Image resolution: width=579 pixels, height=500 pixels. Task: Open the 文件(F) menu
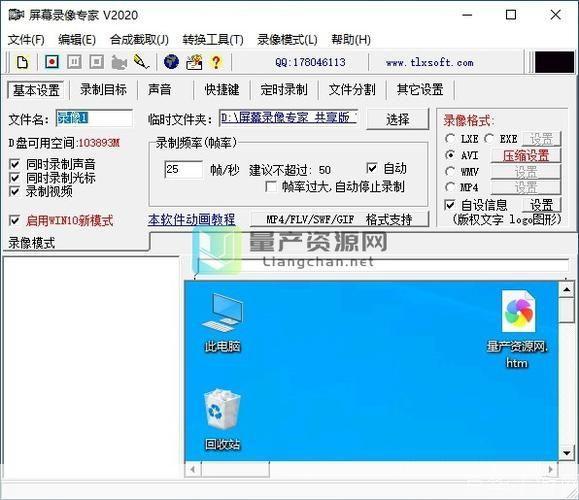26,40
